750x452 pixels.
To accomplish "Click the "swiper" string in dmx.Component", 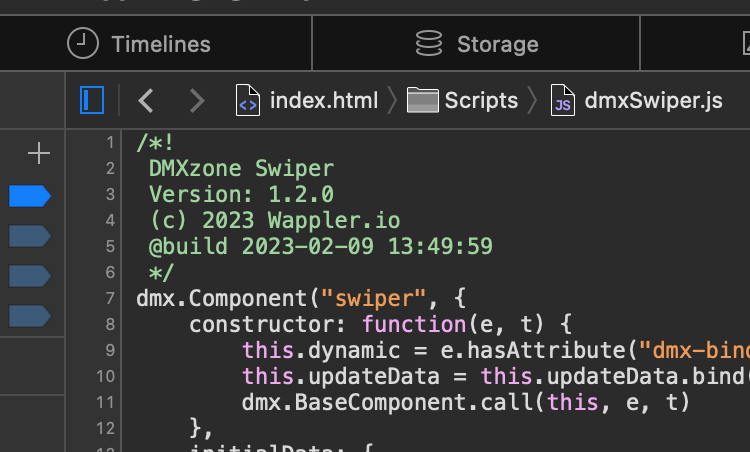I will tap(373, 298).
